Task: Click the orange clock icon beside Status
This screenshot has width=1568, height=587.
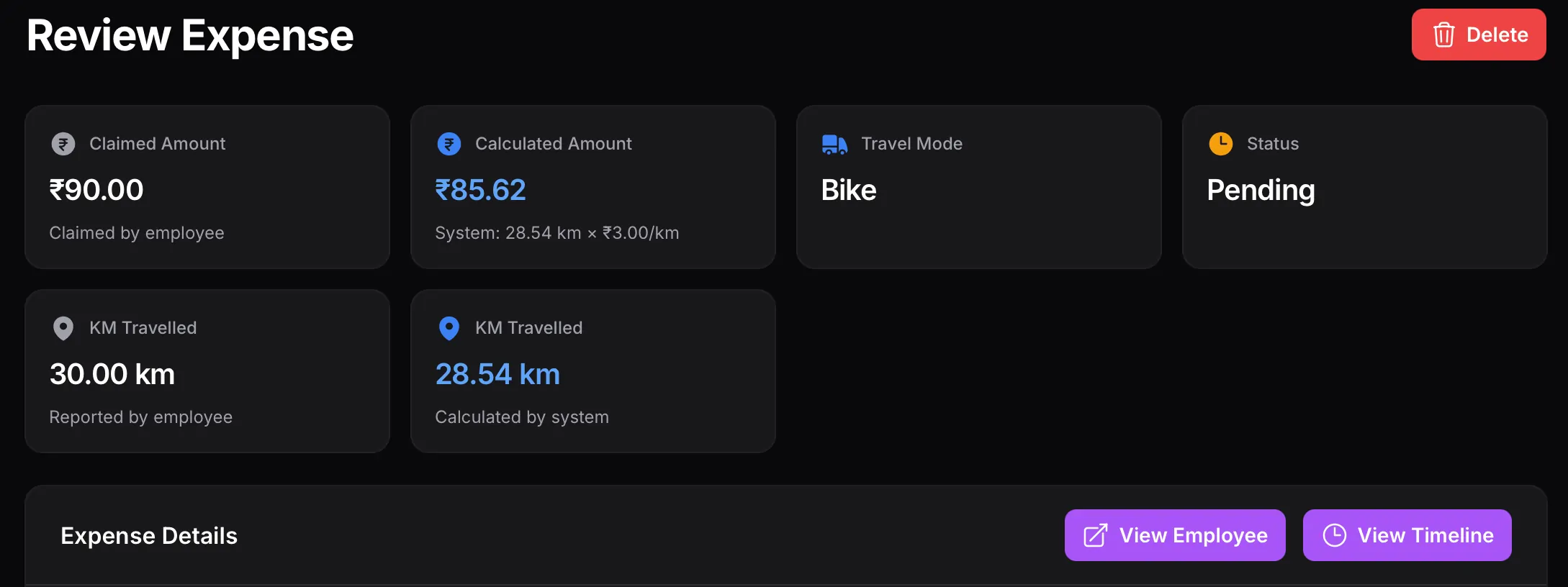Action: click(1220, 143)
